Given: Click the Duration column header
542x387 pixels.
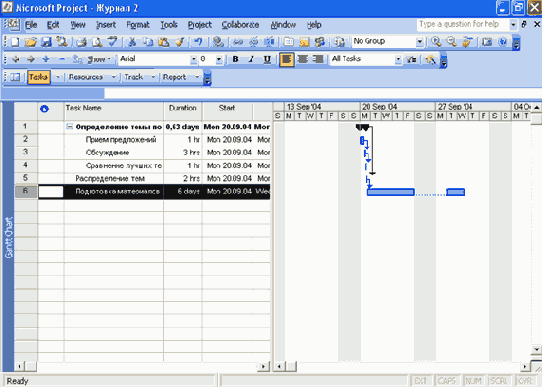Looking at the screenshot, I should (x=183, y=111).
